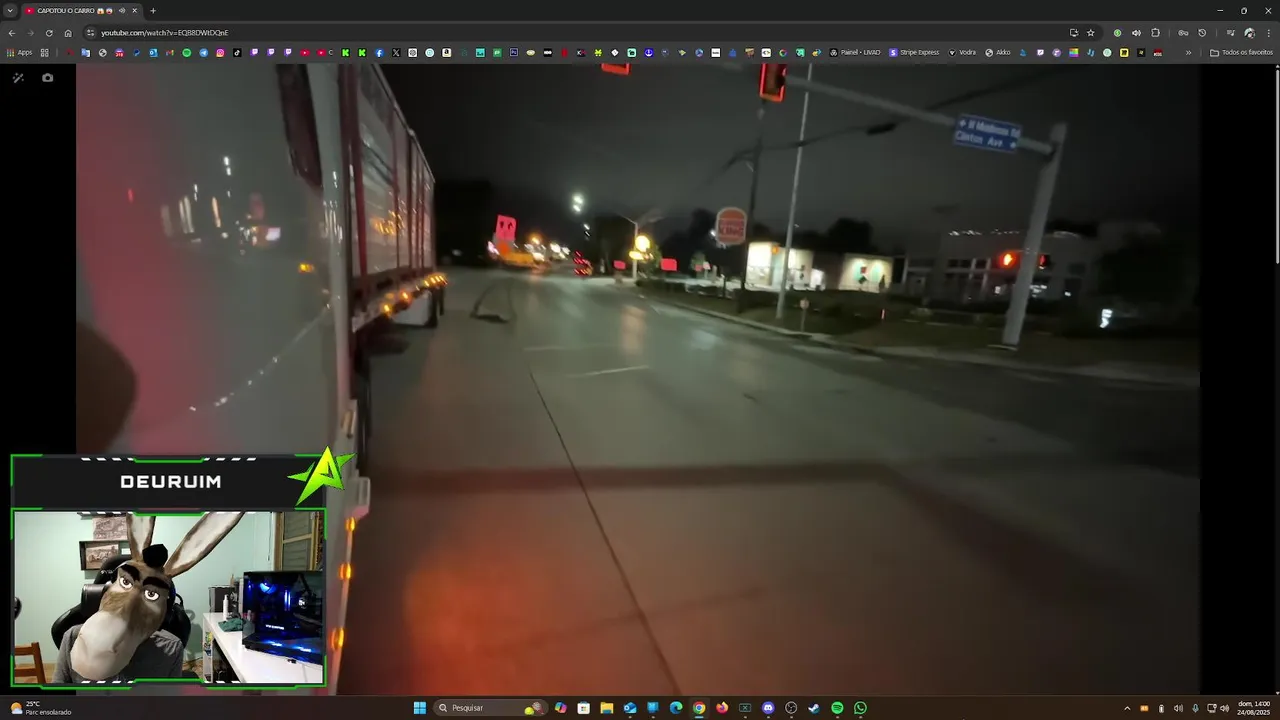
Task: Open Chrome's three-dot menu
Action: coord(1267,33)
